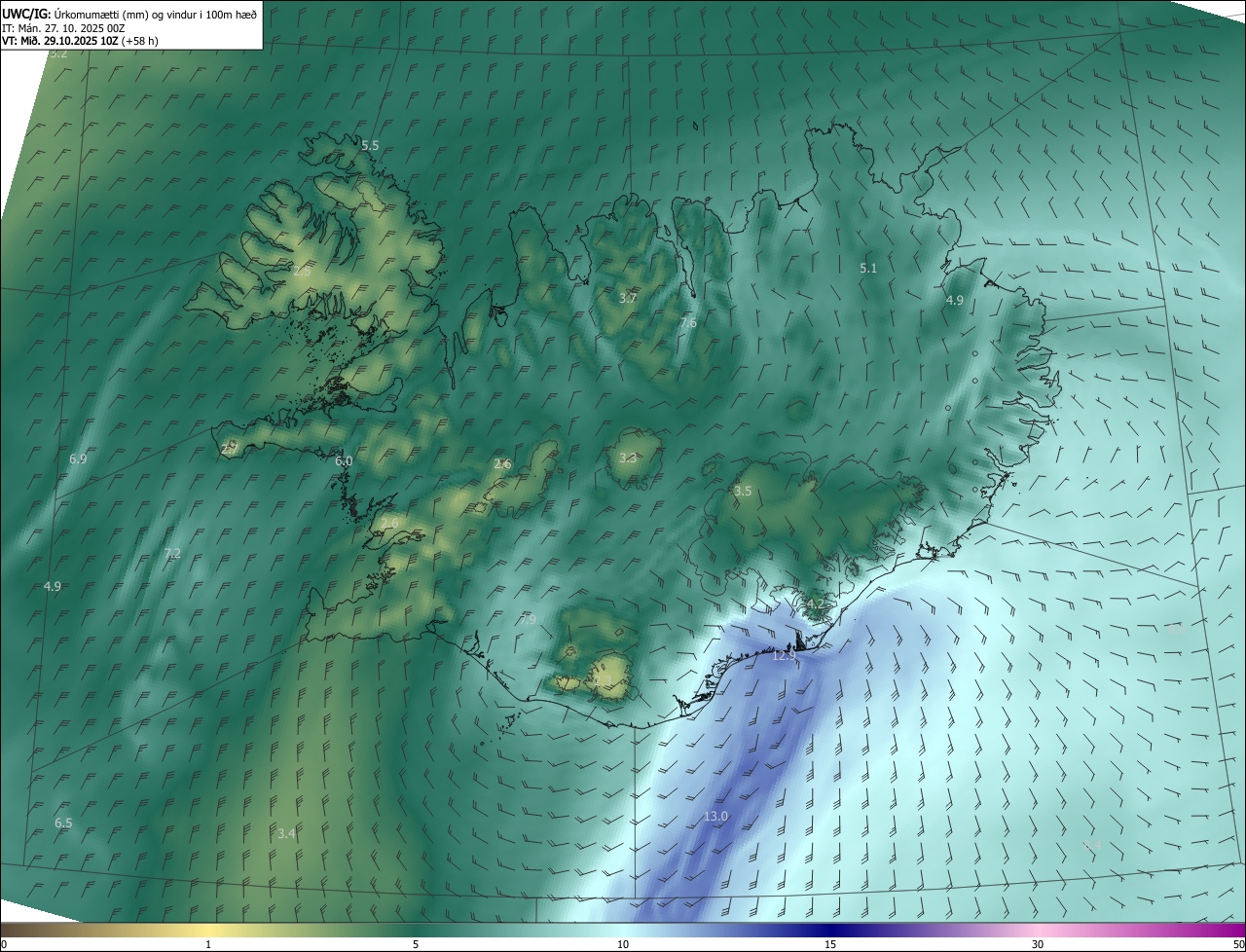Click the initialization line 'IT: Mán. 27. 10. 2025 00Z'
Image resolution: width=1246 pixels, height=952 pixels.
(x=63, y=28)
